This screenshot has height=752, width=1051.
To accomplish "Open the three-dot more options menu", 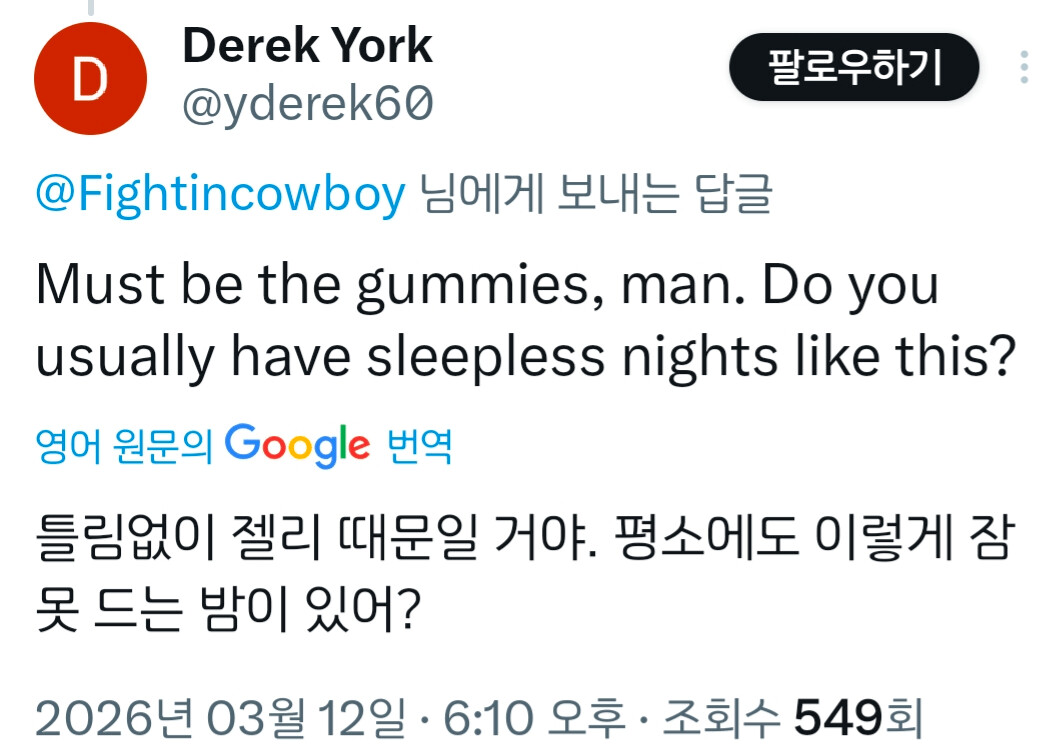I will click(1023, 68).
